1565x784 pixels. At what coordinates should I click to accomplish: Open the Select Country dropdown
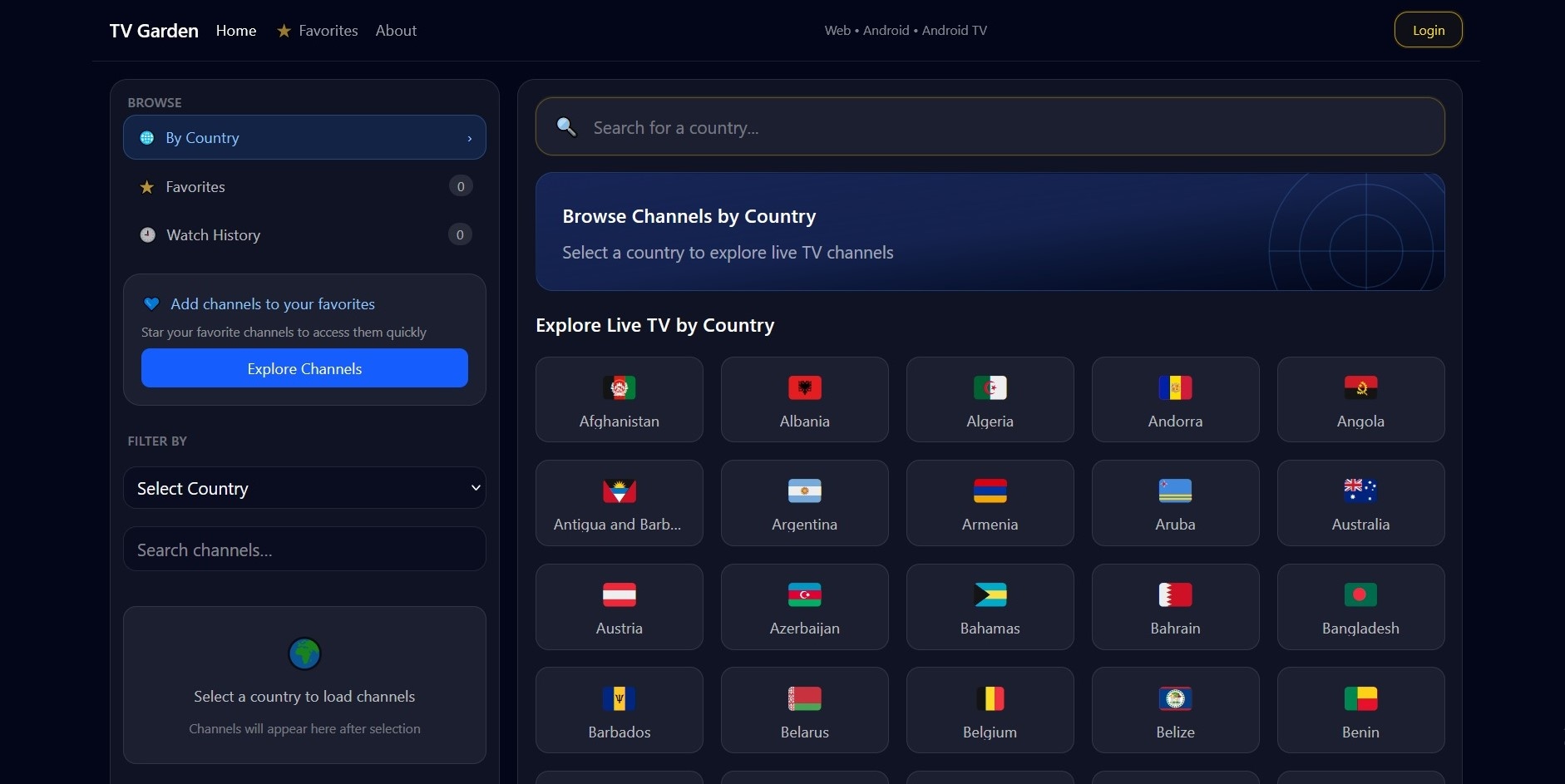click(x=304, y=488)
